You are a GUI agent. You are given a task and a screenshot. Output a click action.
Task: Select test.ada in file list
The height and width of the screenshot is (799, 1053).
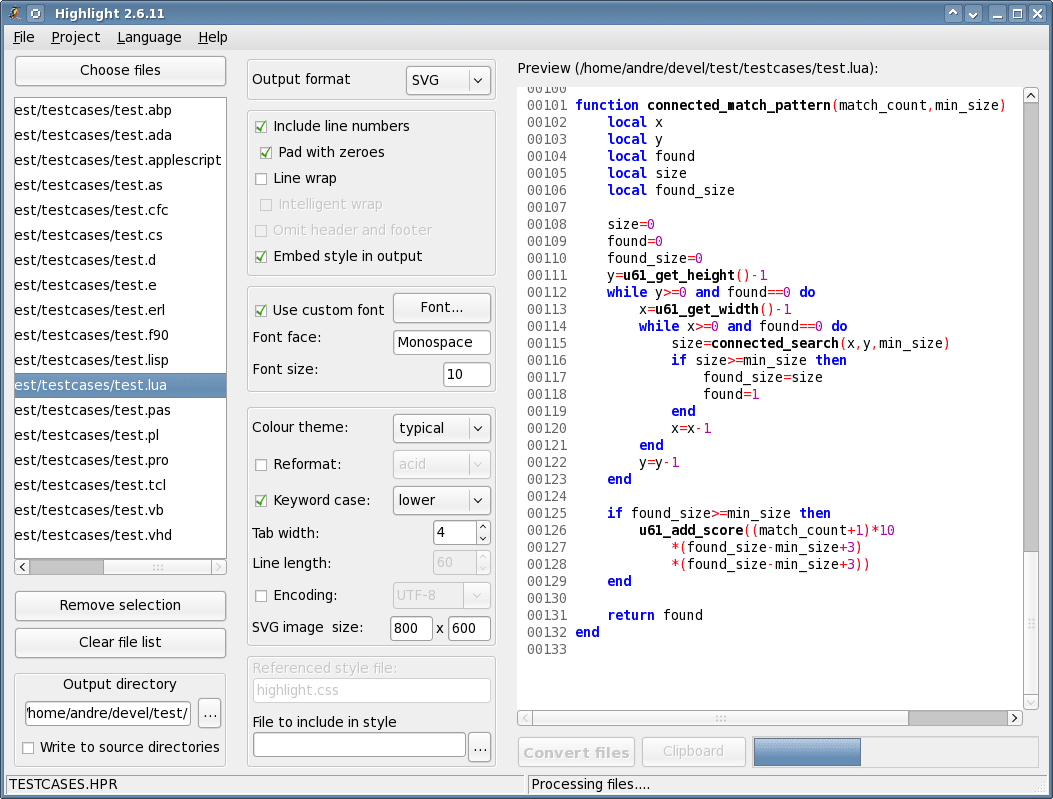120,135
